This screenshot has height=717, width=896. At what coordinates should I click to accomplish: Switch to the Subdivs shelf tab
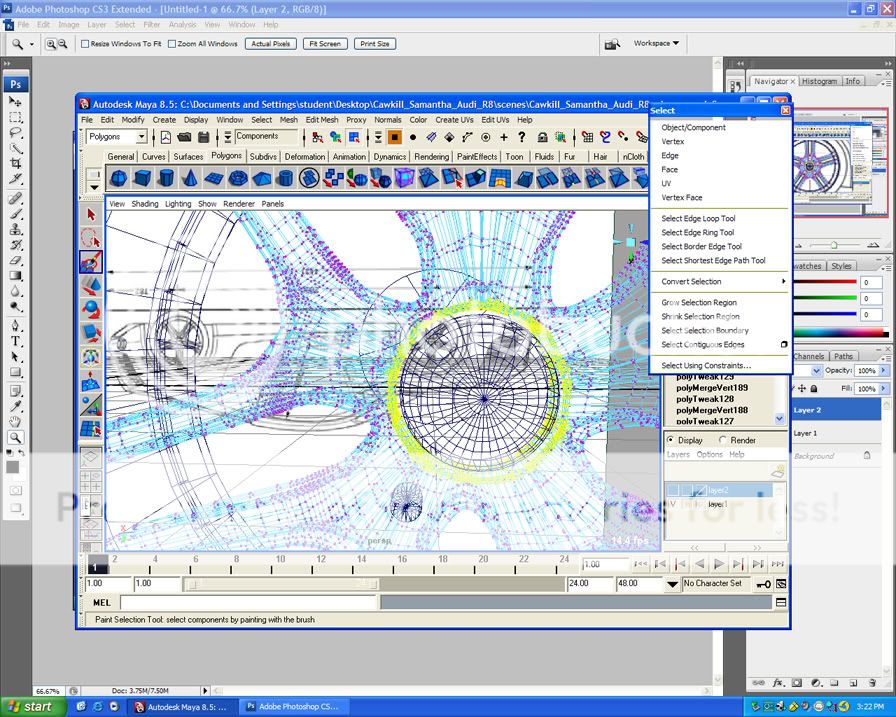263,157
